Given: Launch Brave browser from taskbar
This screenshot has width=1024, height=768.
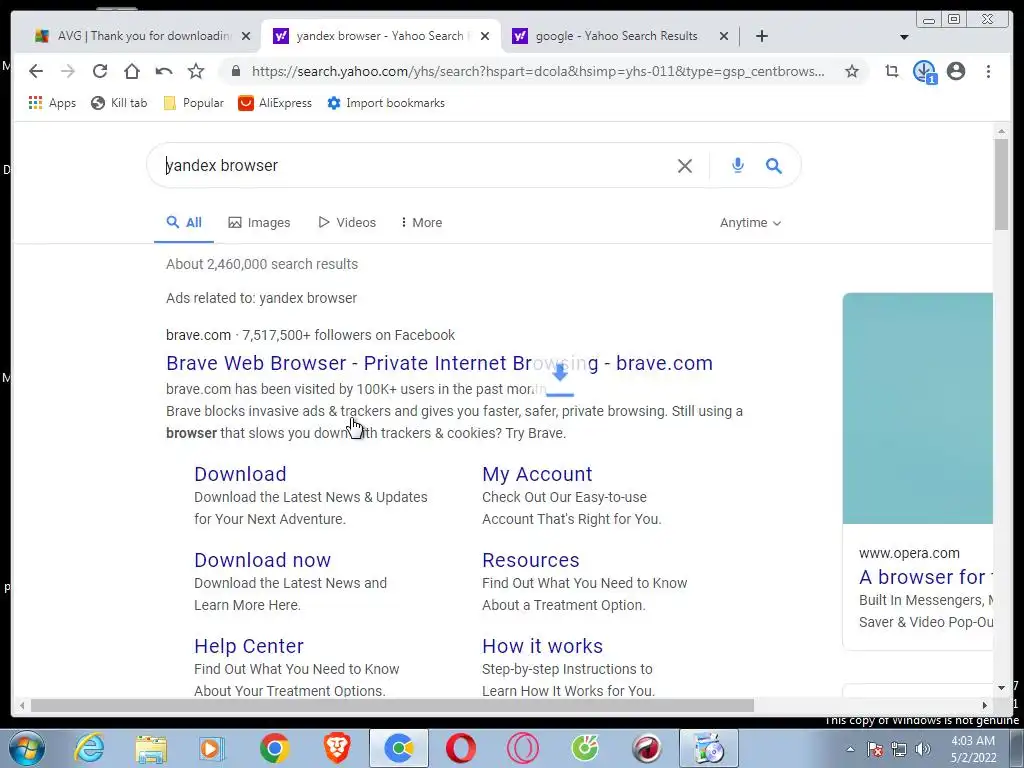Looking at the screenshot, I should [337, 748].
